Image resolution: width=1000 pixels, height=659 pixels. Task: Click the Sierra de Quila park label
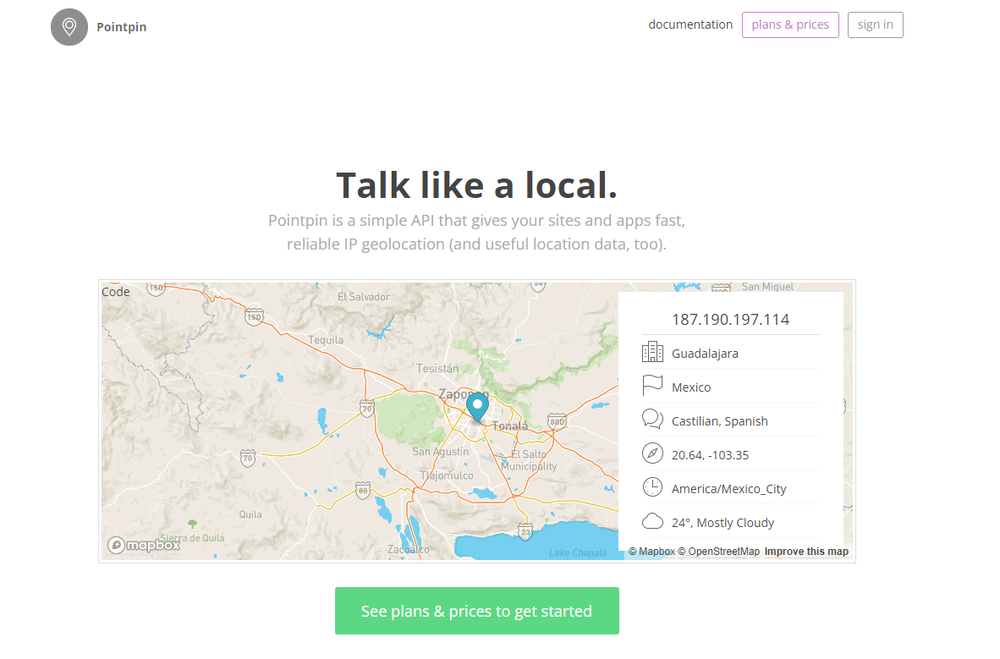coord(193,538)
